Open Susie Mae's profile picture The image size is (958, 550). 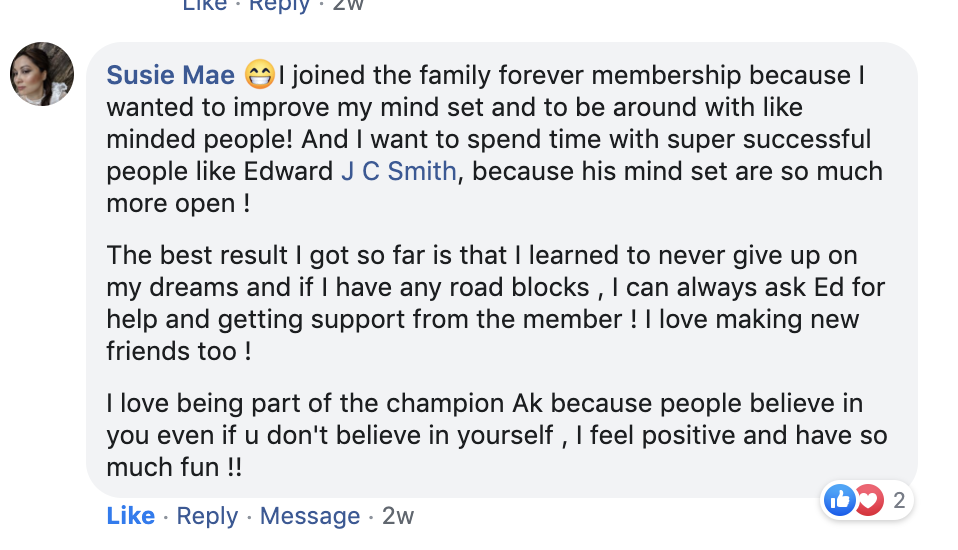(x=41, y=74)
